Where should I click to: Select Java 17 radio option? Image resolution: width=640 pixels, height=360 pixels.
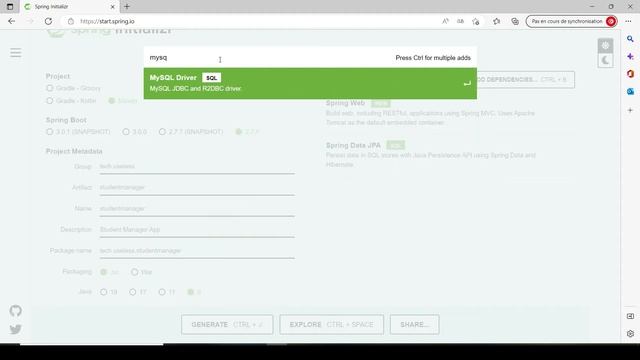point(133,292)
